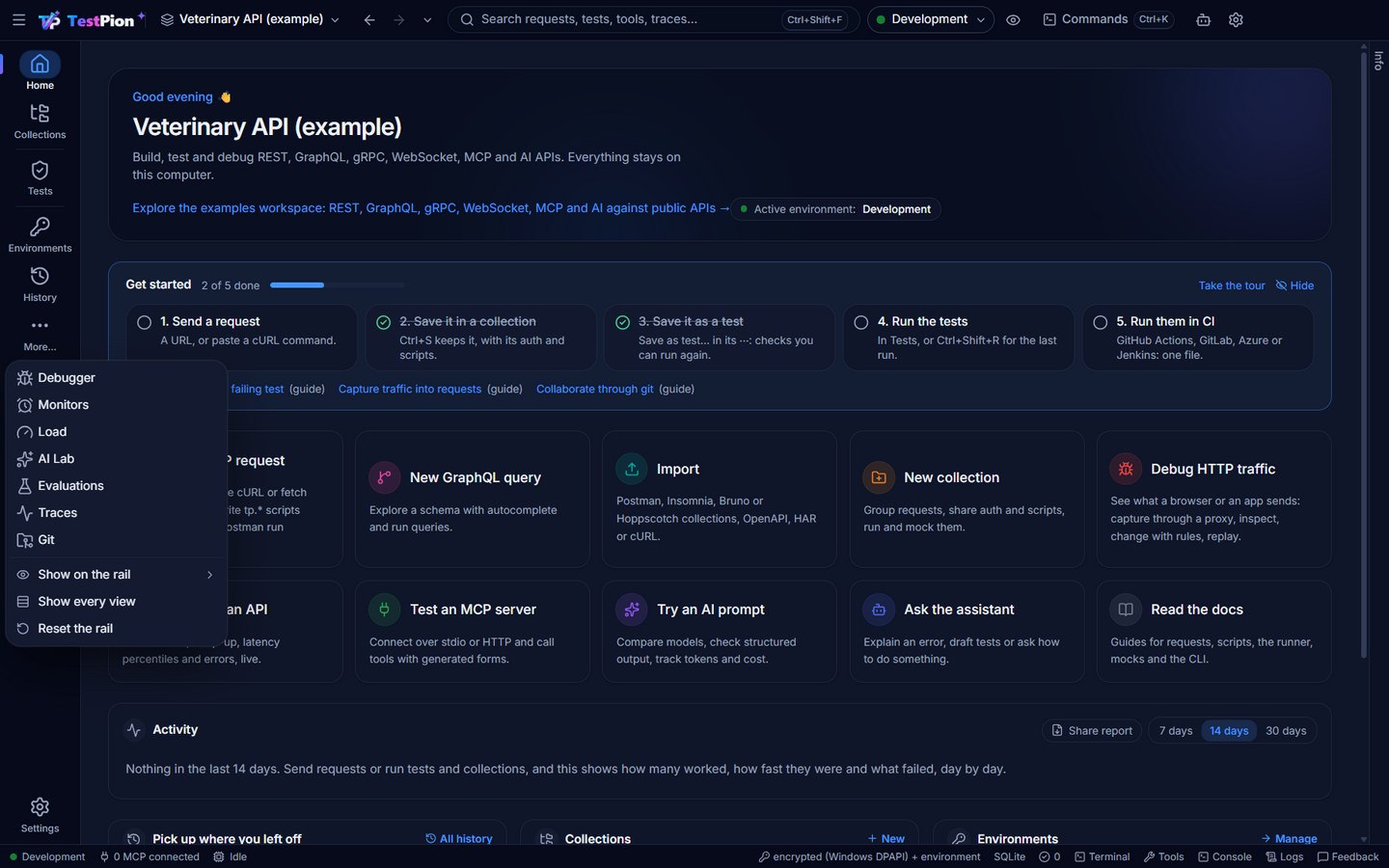Viewport: 1389px width, 868px height.
Task: Expand the navigation history chevron
Action: (x=427, y=19)
